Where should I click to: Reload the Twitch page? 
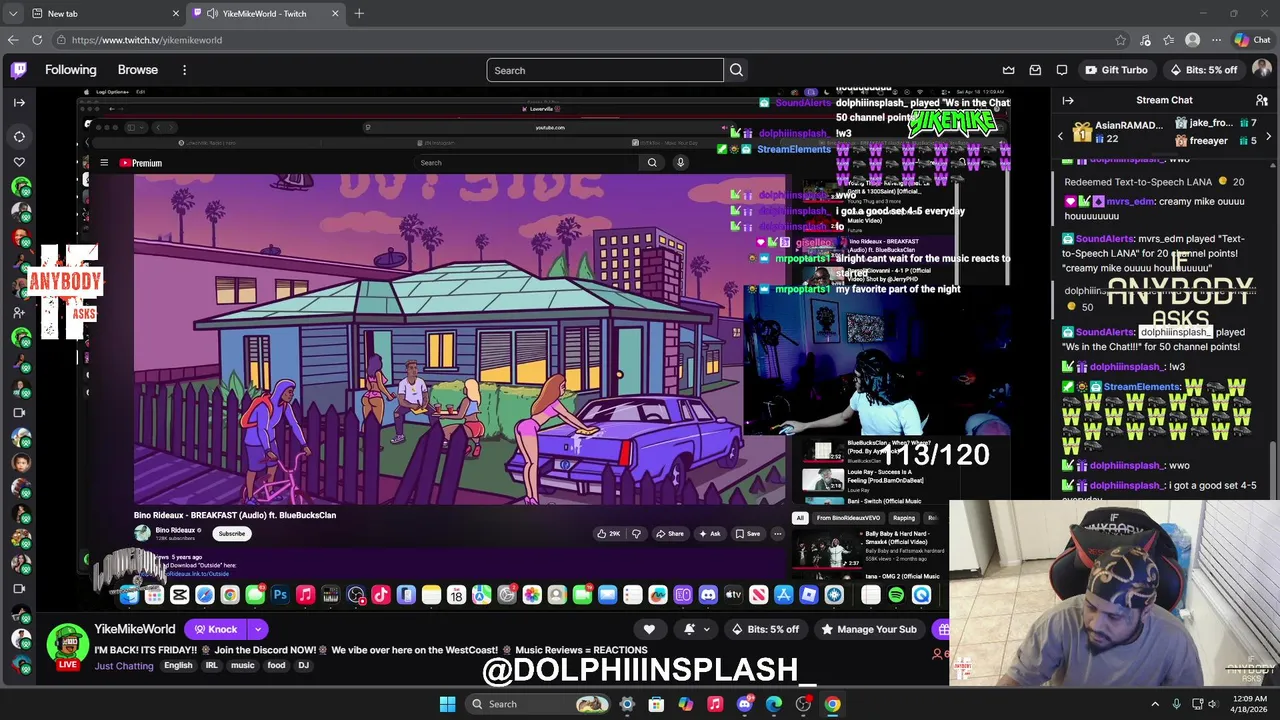tap(37, 40)
